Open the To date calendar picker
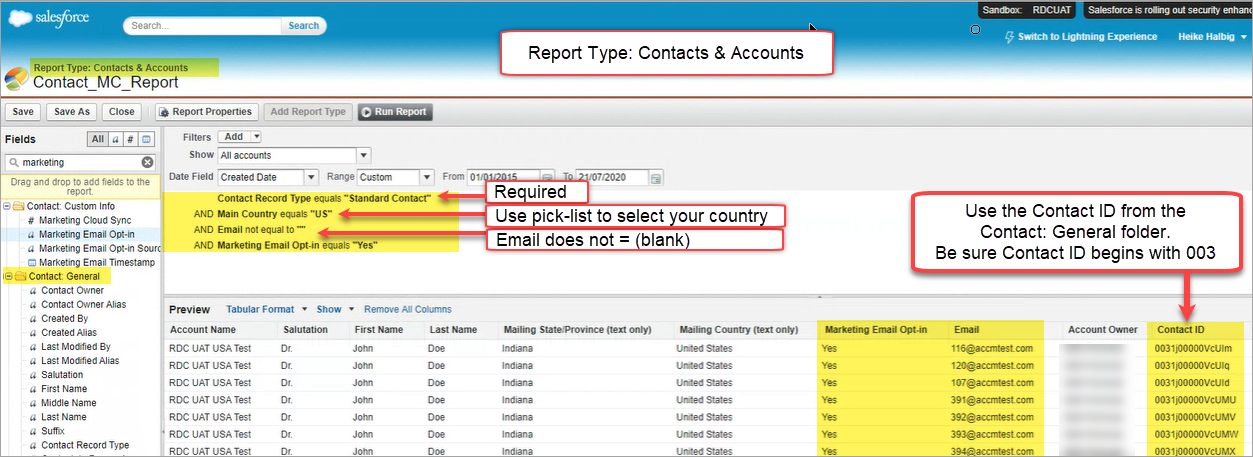This screenshot has width=1253, height=457. pos(656,177)
